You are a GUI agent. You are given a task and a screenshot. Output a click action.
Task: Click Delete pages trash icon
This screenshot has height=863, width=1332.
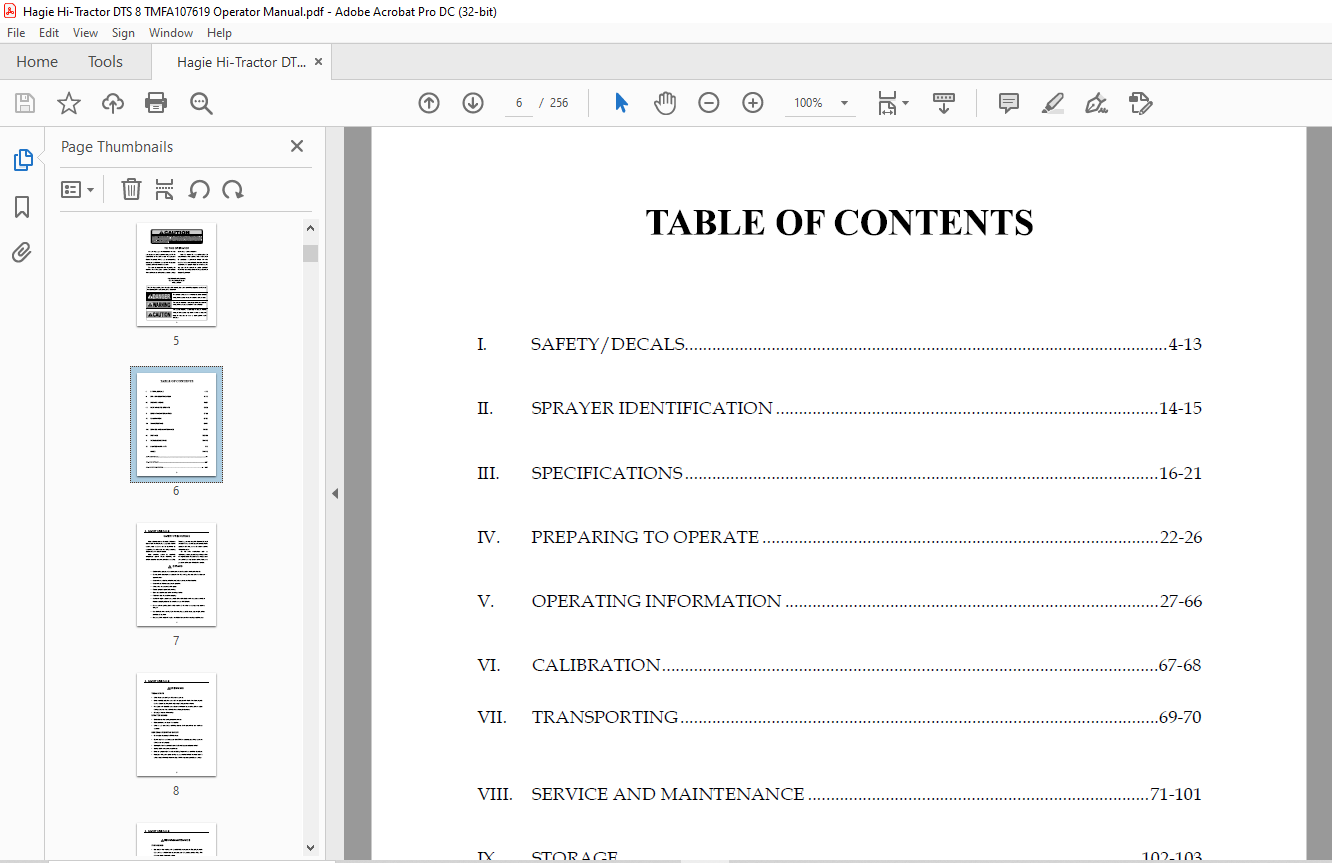click(x=131, y=189)
